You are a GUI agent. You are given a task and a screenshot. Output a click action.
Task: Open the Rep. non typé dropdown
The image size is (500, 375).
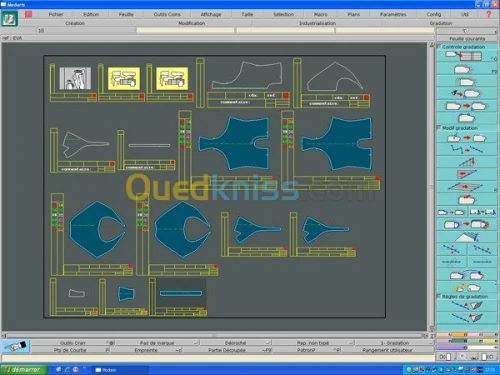click(313, 343)
